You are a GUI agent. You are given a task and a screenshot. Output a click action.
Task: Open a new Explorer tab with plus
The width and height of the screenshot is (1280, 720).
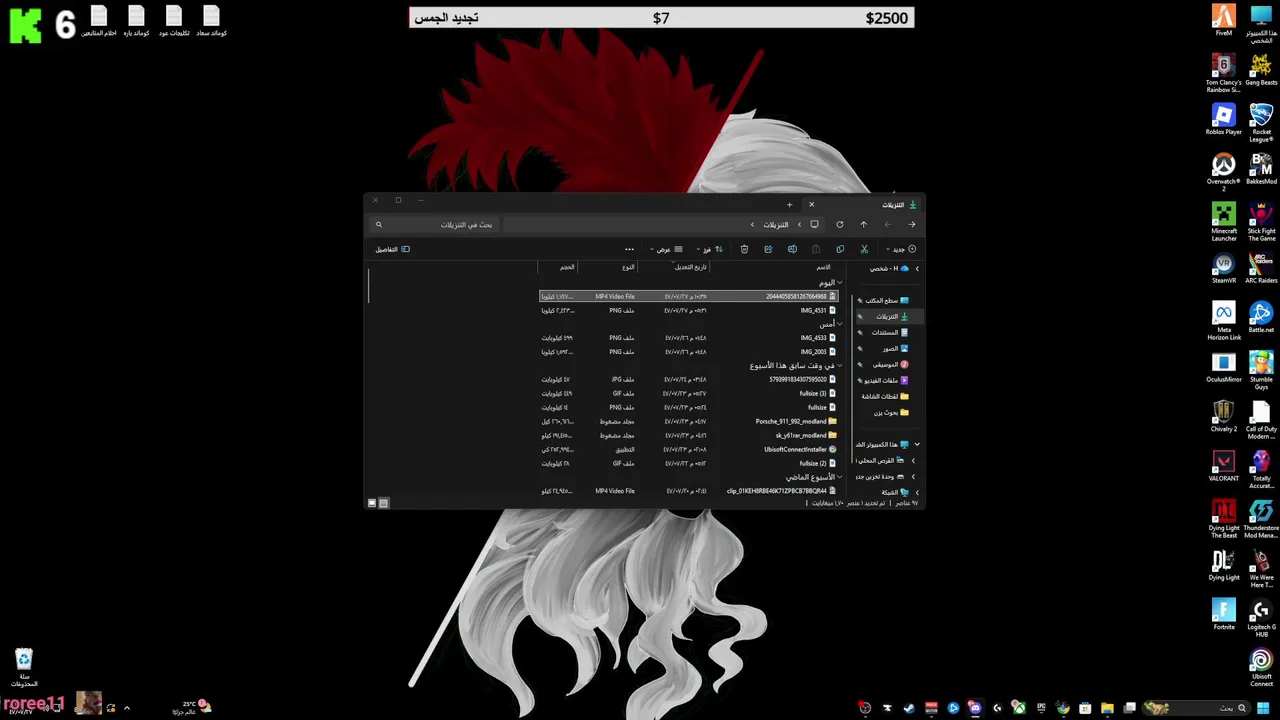[789, 205]
